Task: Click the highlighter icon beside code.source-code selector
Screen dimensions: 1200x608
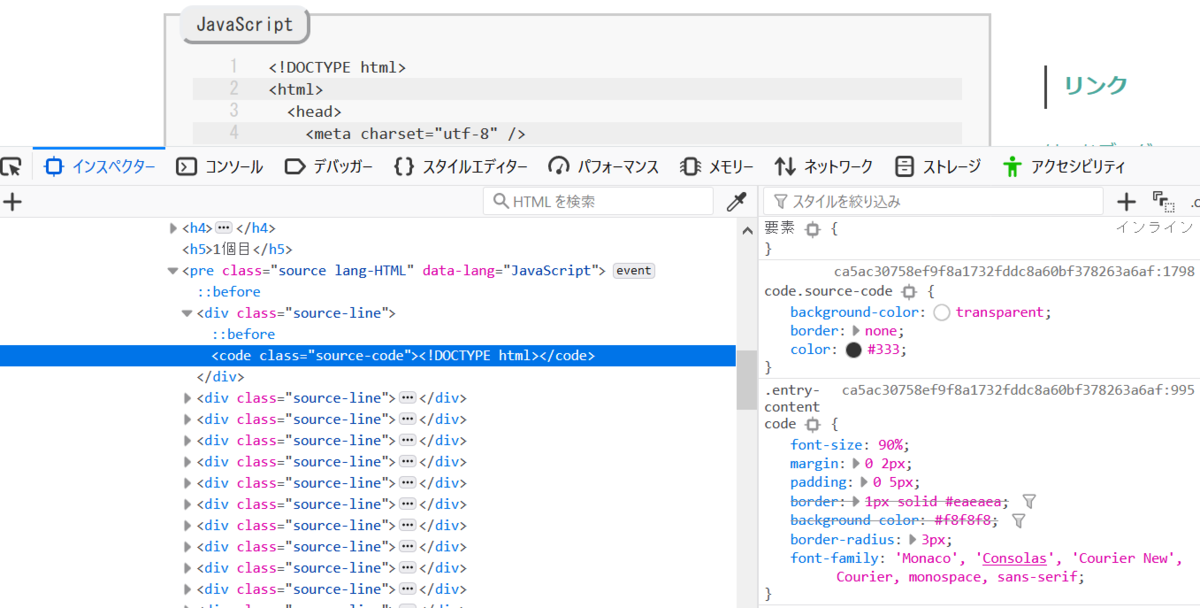Action: click(x=908, y=292)
